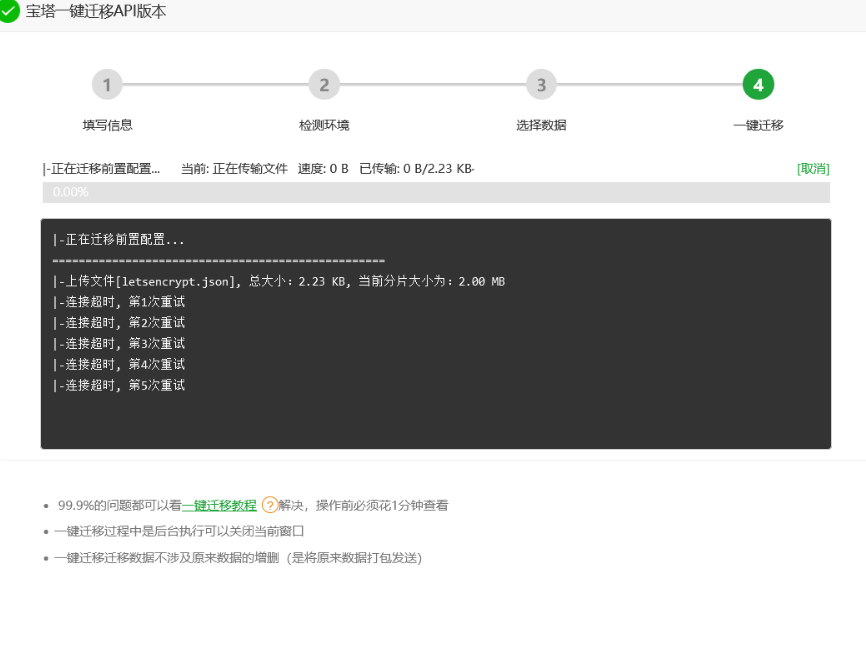The height and width of the screenshot is (647, 866).
Task: Click [取消] to cancel the migration
Action: (814, 169)
